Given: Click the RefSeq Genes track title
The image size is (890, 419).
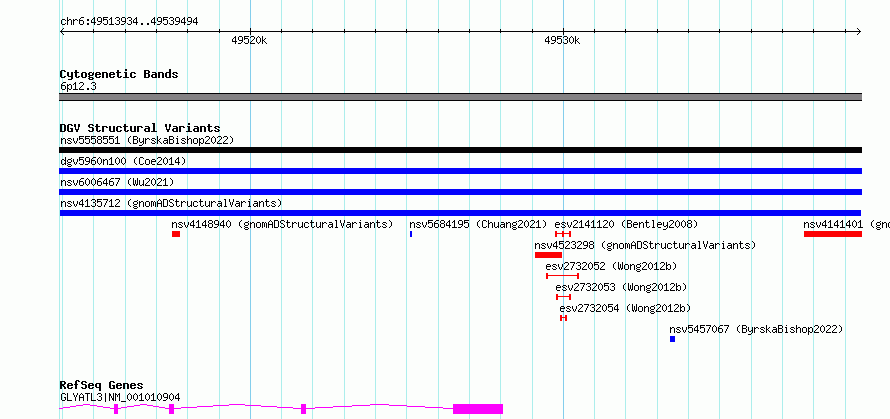Looking at the screenshot, I should coord(102,386).
